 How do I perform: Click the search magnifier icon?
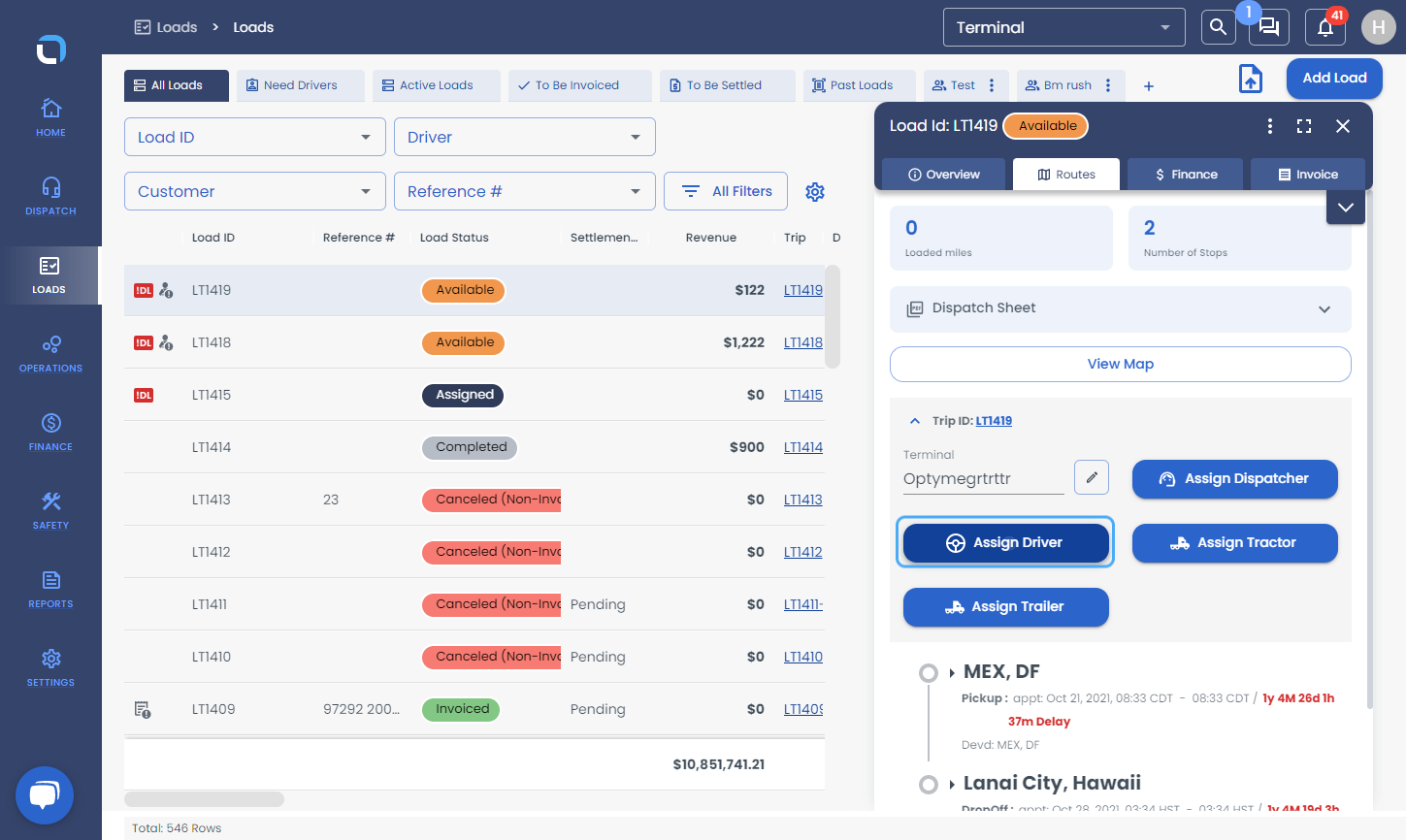(1218, 27)
